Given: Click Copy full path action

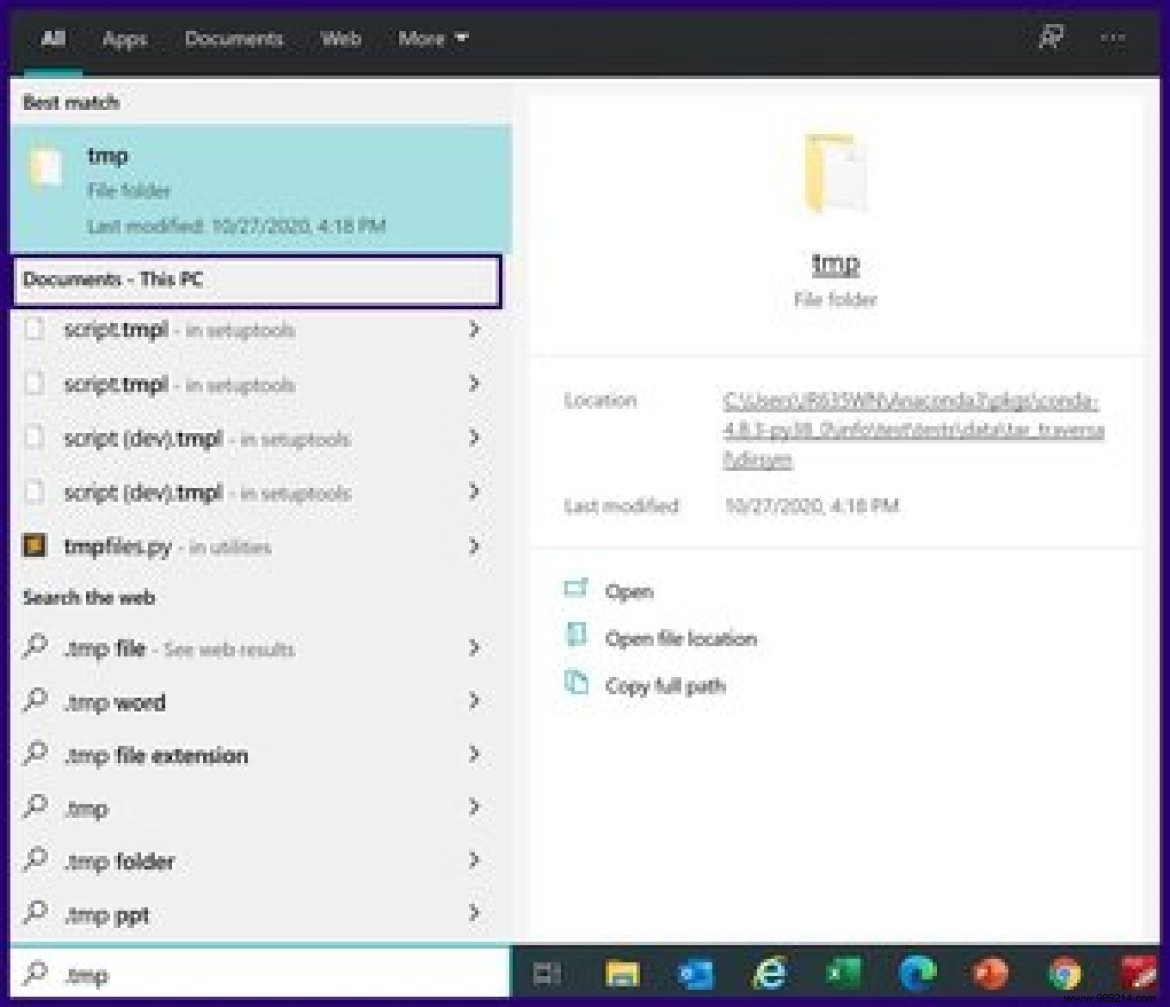Looking at the screenshot, I should pos(665,686).
